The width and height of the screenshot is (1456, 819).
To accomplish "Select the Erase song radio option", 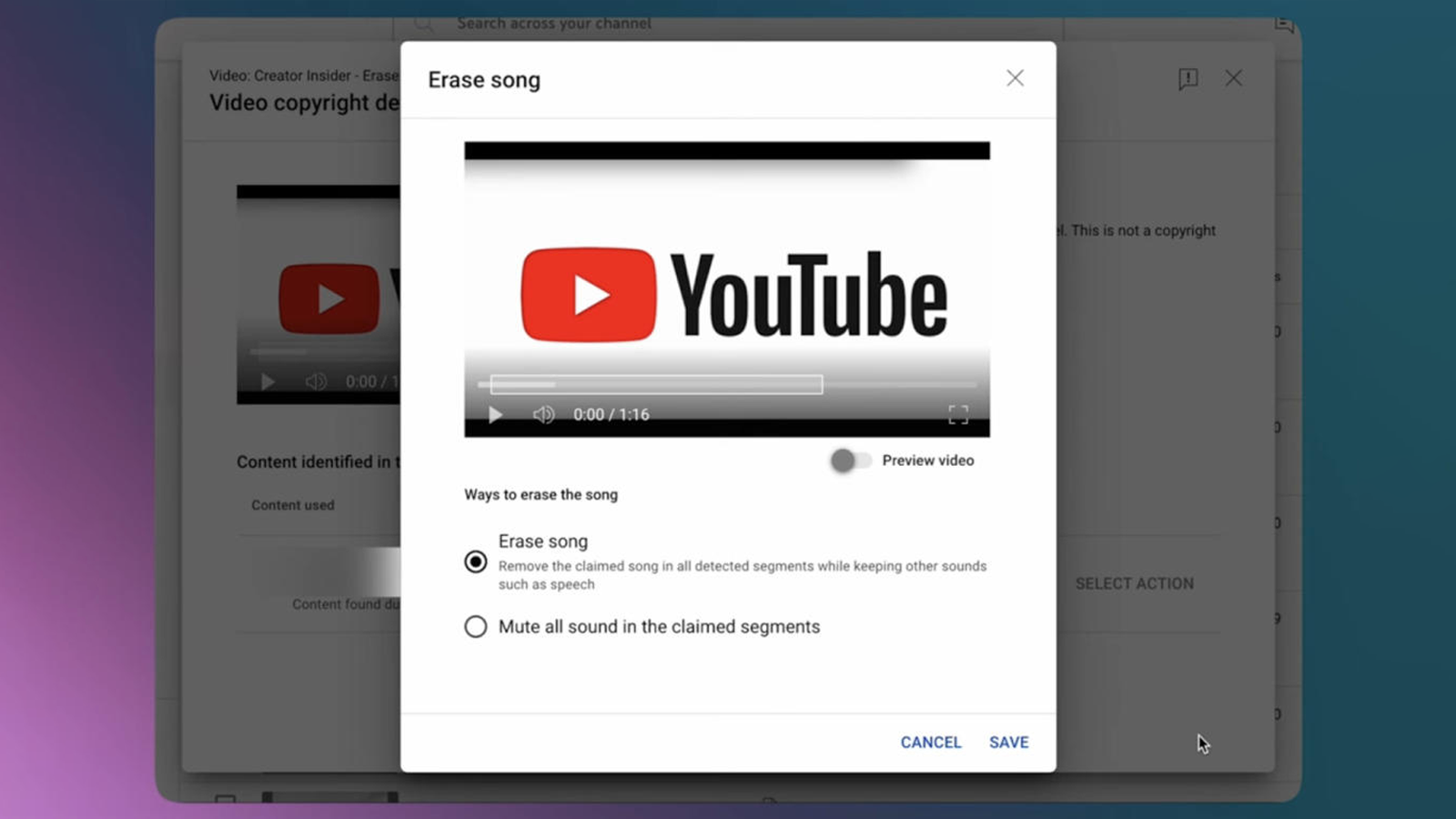I will tap(475, 561).
